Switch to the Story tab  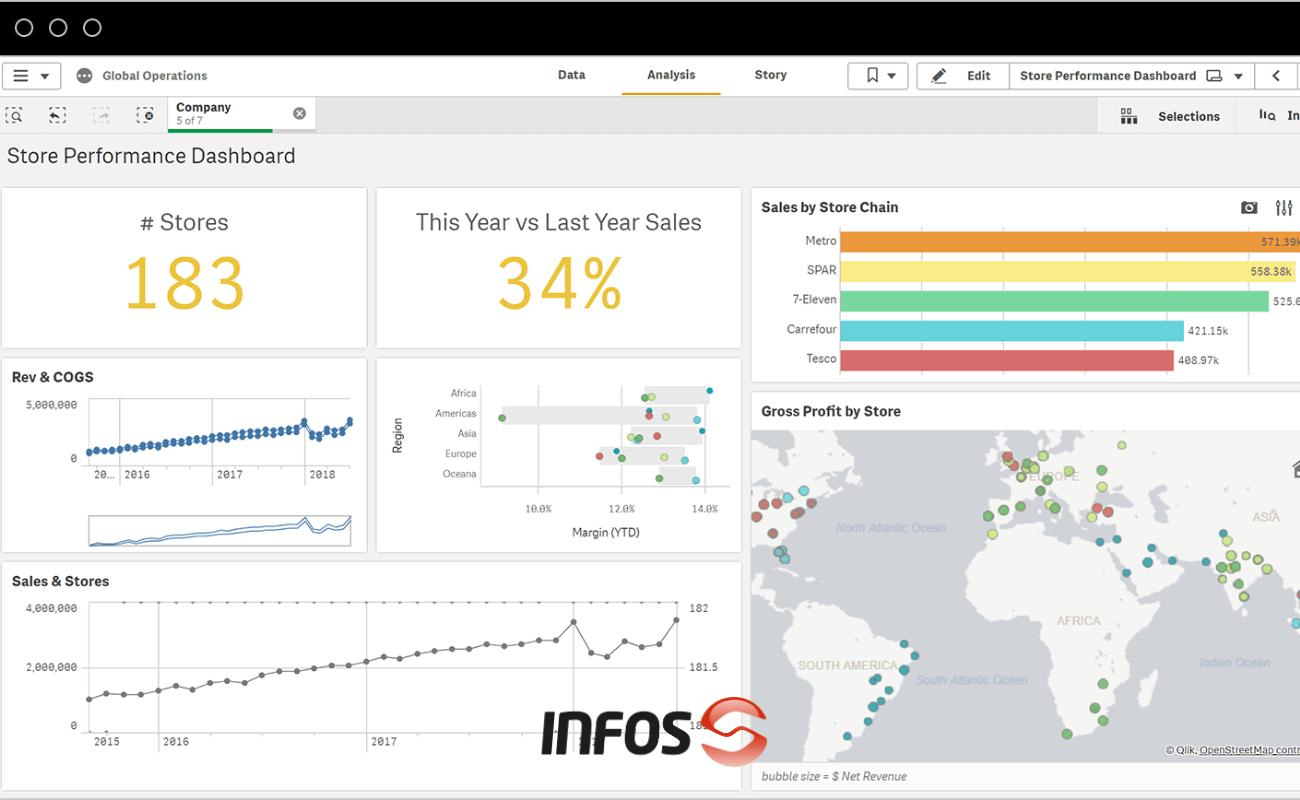pos(770,75)
